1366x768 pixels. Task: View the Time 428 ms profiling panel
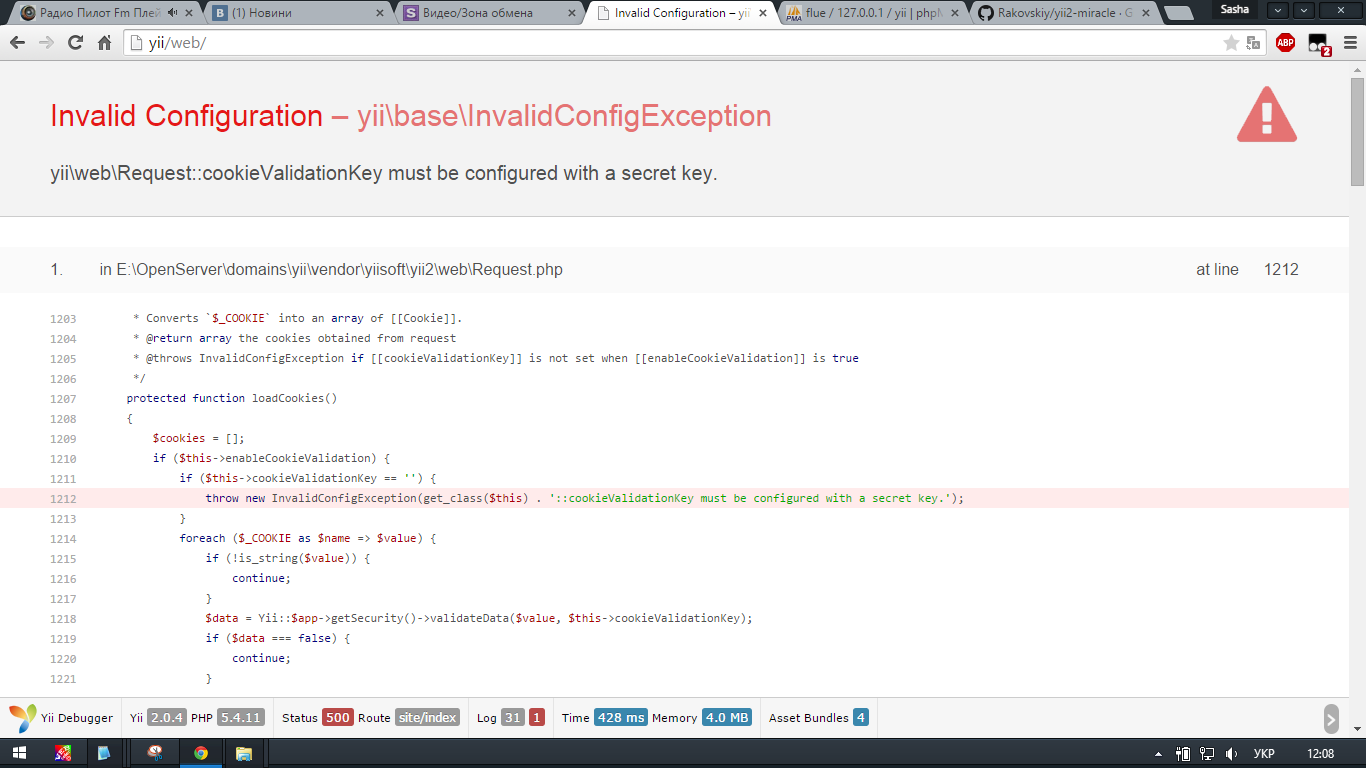pyautogui.click(x=604, y=718)
